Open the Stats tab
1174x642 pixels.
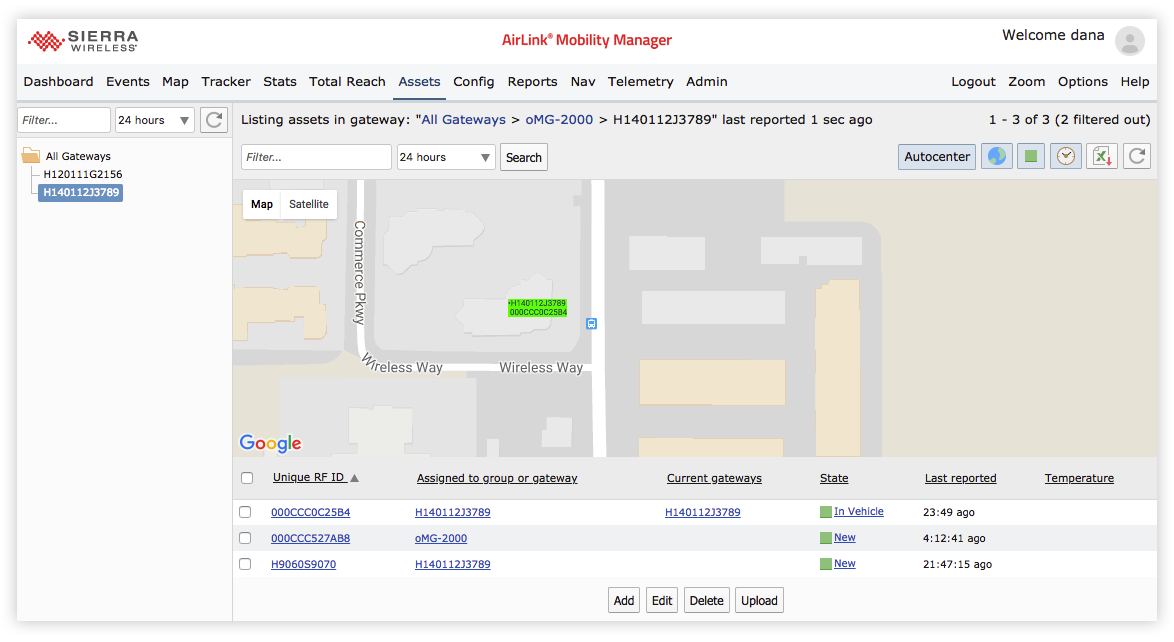click(279, 82)
